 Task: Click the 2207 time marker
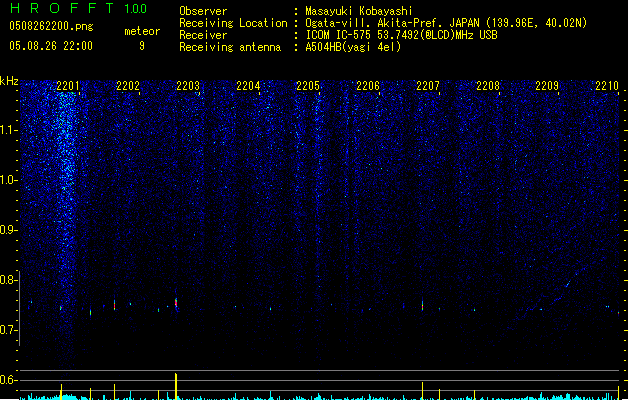click(428, 86)
